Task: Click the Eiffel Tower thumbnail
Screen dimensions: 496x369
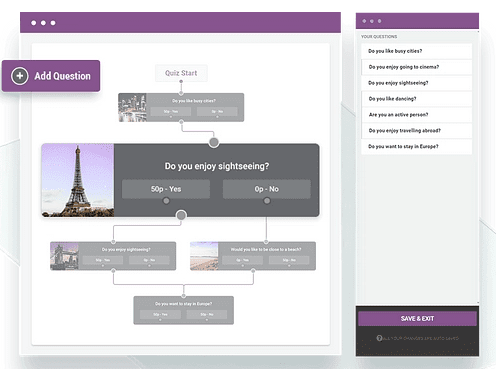Action: point(78,180)
